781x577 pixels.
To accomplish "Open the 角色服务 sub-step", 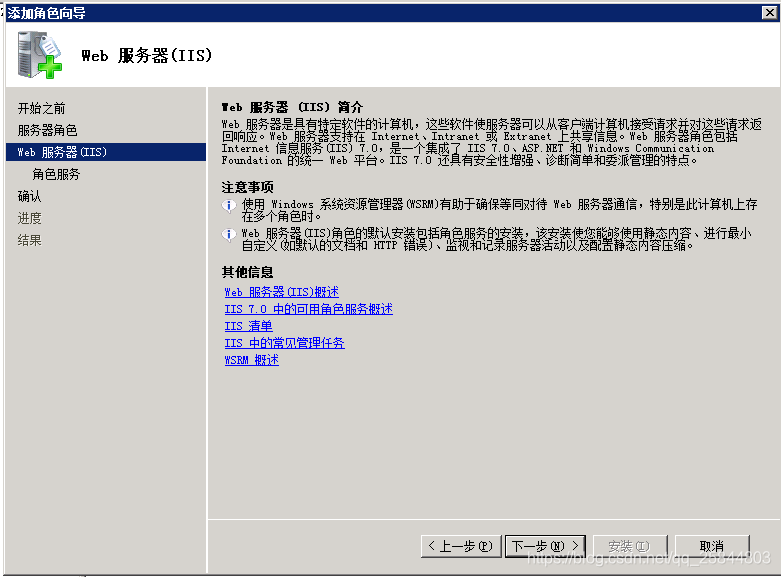I will [56, 174].
